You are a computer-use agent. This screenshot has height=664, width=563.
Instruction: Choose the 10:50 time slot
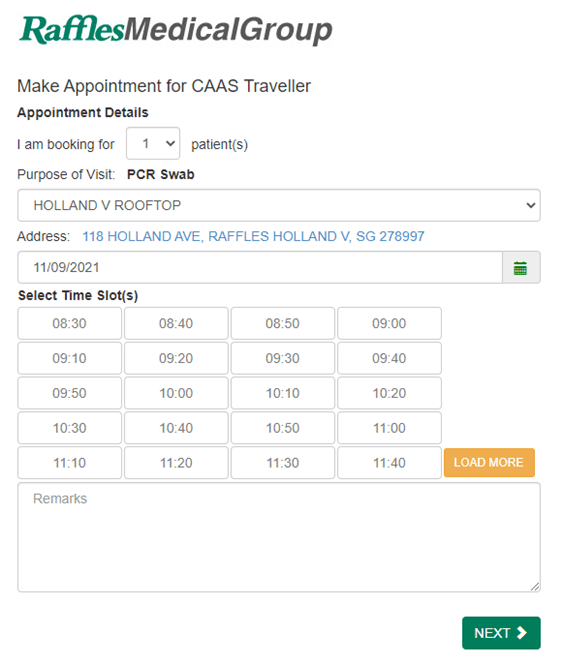tap(283, 428)
